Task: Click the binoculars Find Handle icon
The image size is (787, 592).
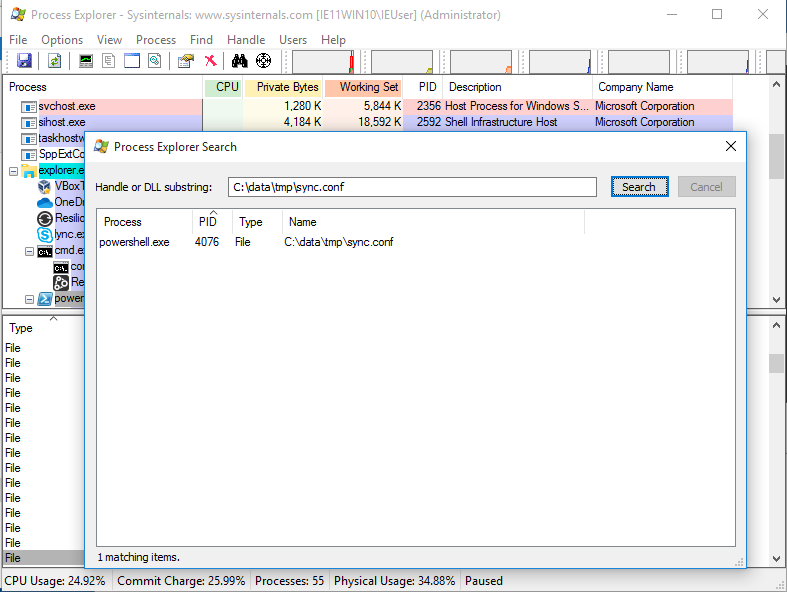Action: (240, 61)
